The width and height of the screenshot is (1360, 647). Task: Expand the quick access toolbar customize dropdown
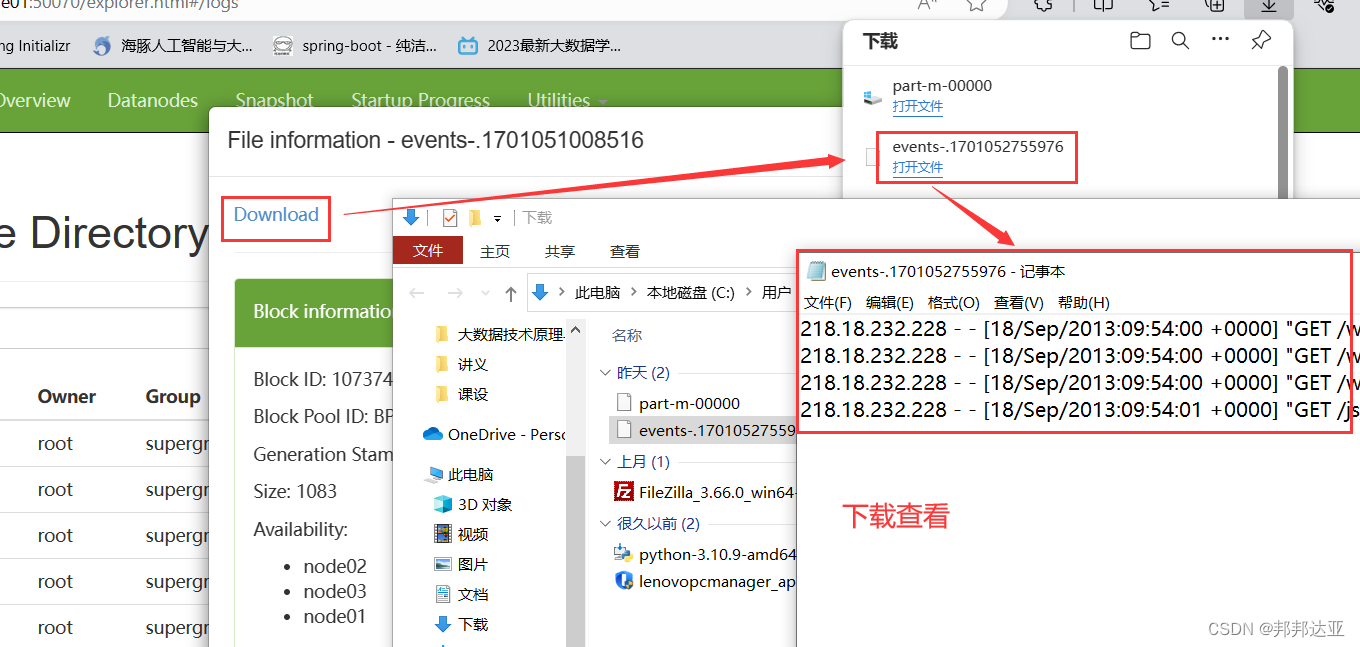497,217
